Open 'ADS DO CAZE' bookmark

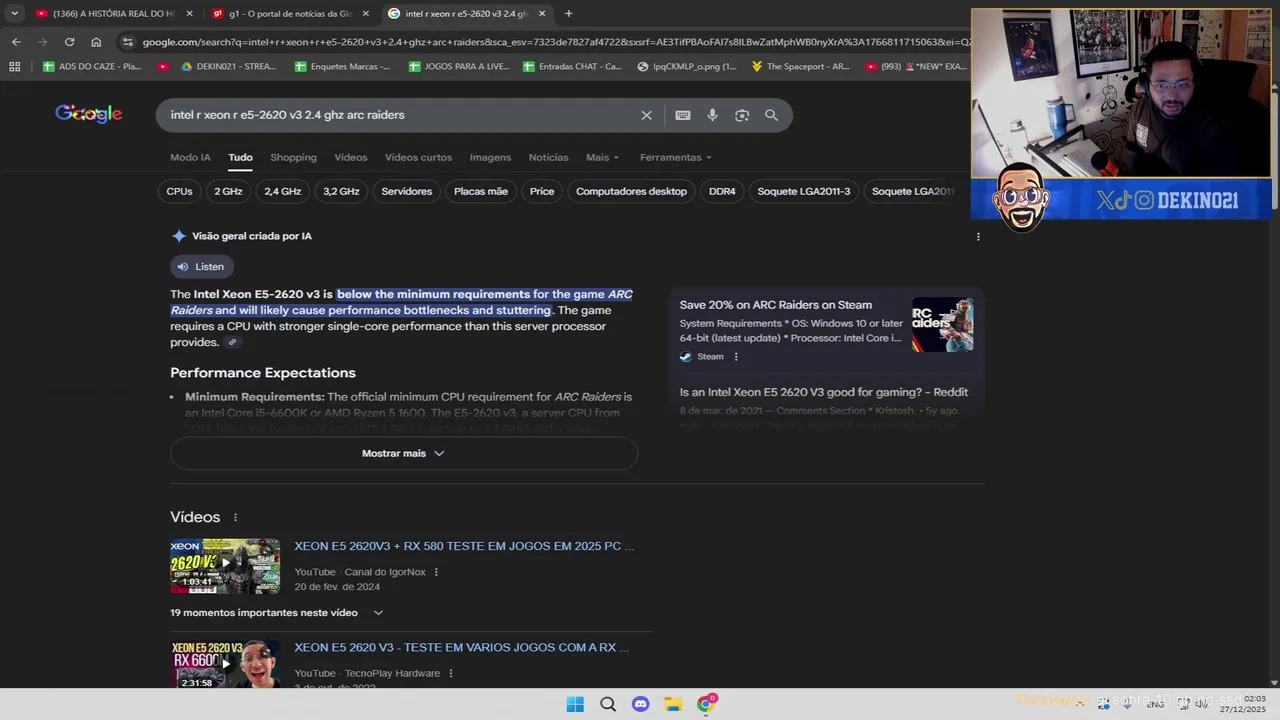click(x=93, y=67)
